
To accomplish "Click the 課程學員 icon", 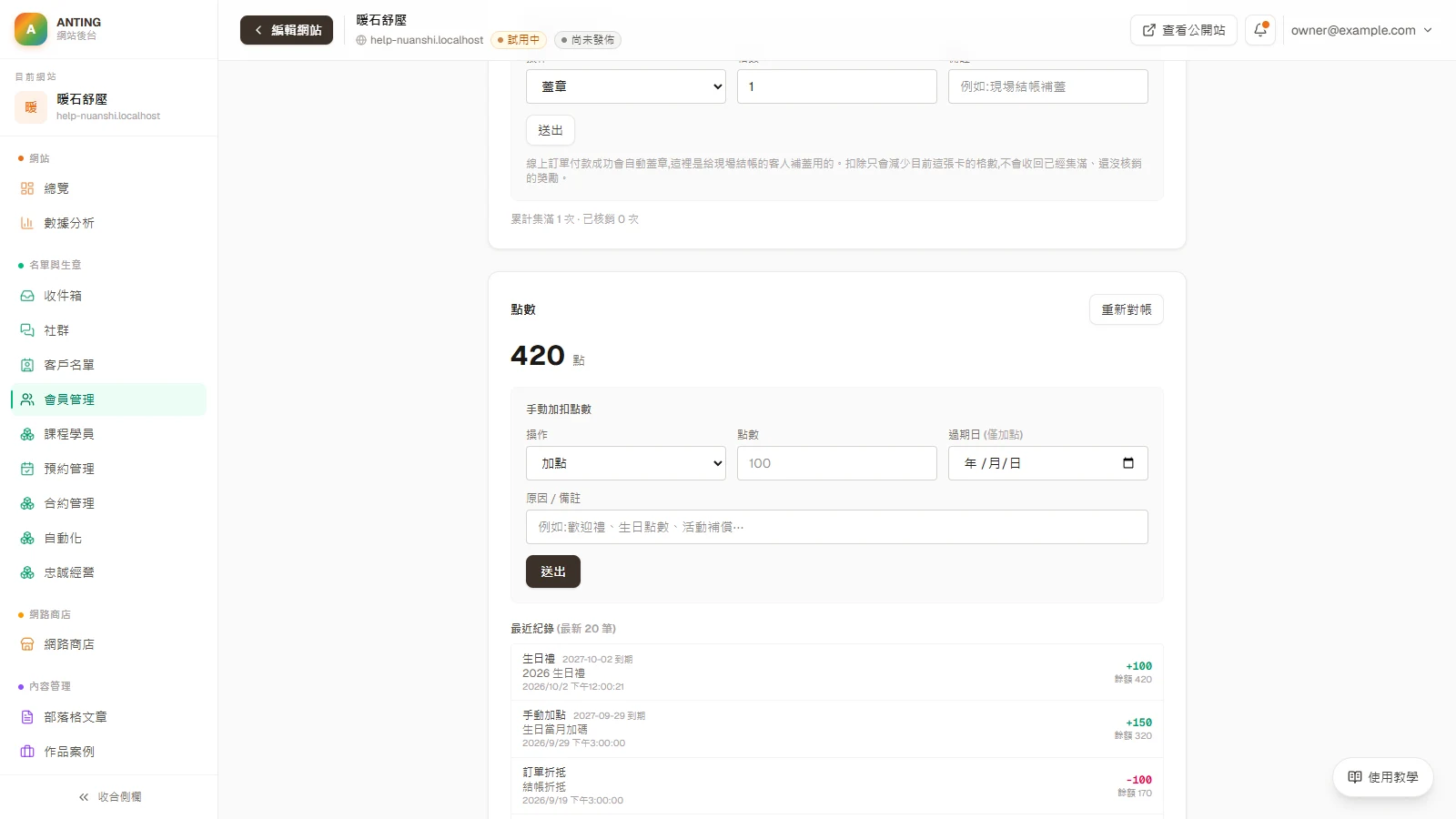I will pyautogui.click(x=27, y=434).
